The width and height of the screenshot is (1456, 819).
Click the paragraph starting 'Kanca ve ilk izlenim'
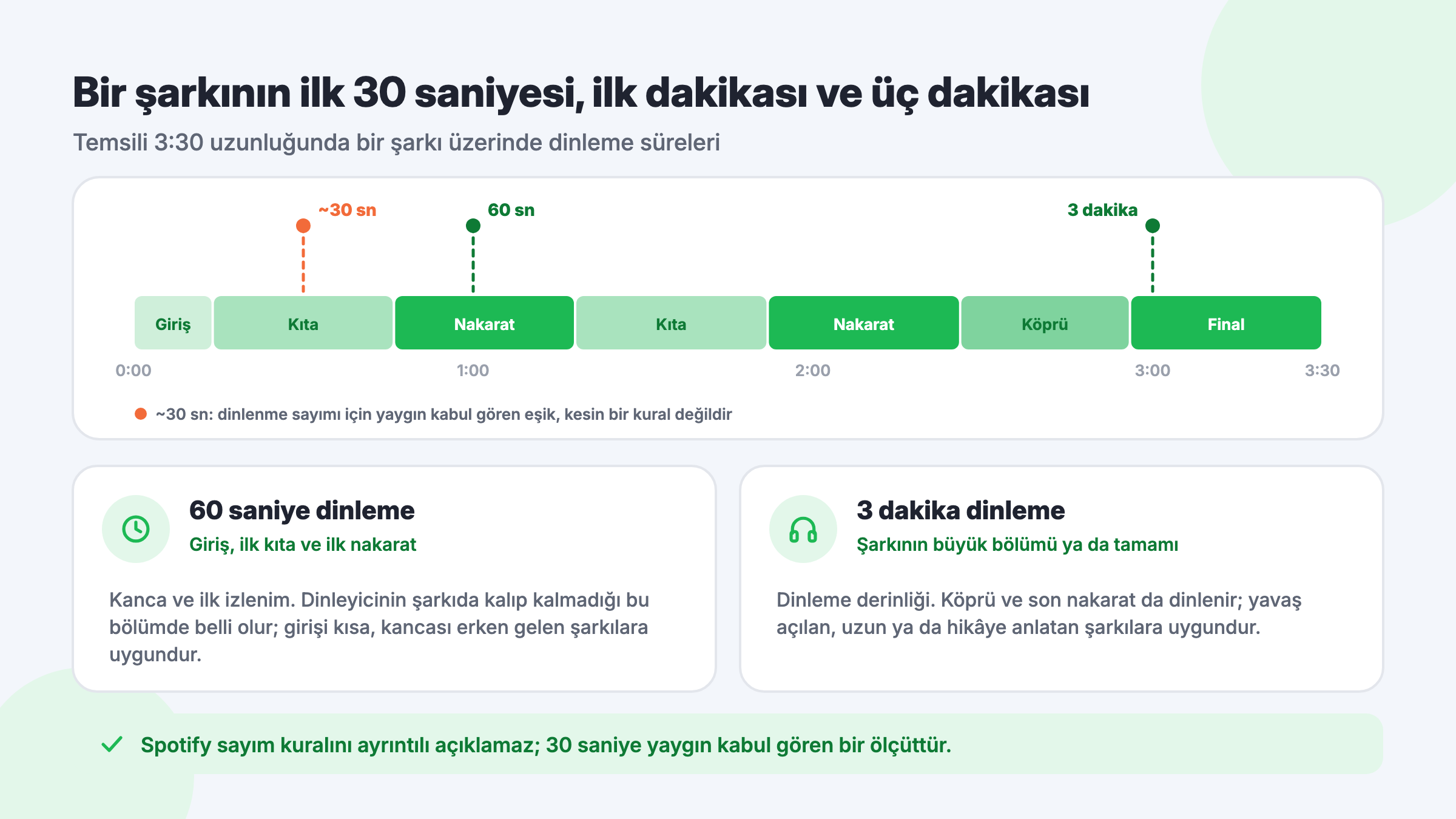pyautogui.click(x=379, y=627)
